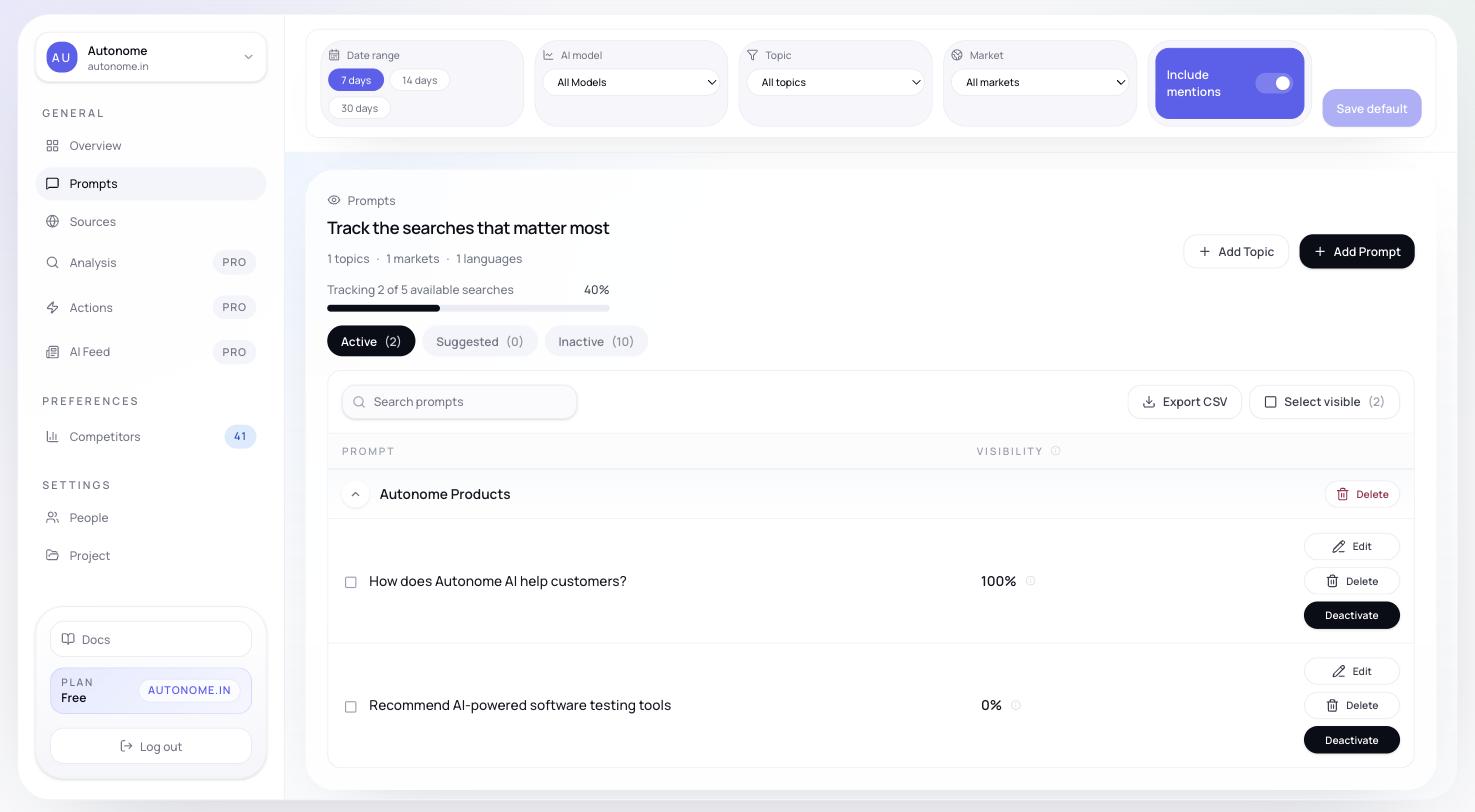Click the 41 competitors count badge
The image size is (1475, 812).
(x=240, y=437)
